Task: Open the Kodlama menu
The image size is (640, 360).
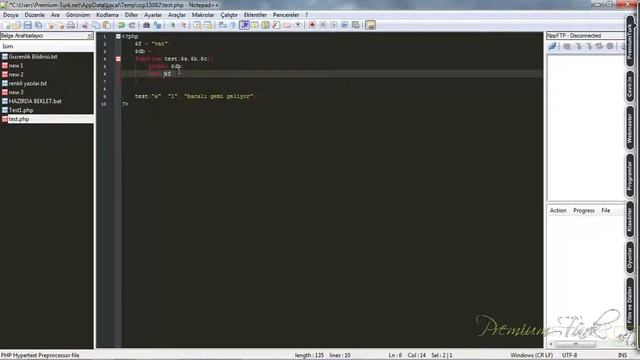Action: (107, 15)
